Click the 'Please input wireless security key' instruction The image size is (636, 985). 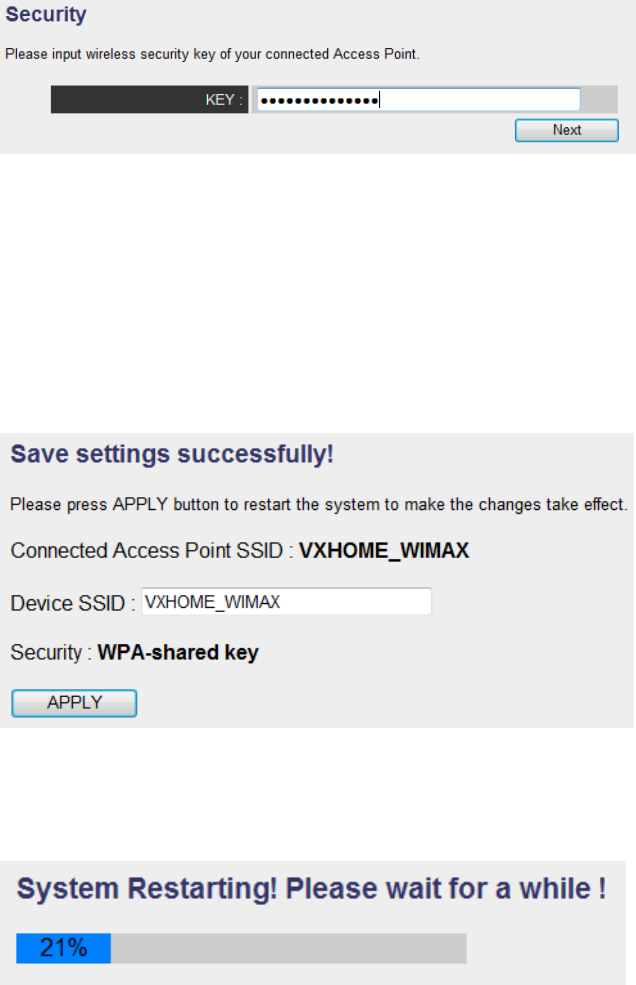click(x=212, y=54)
